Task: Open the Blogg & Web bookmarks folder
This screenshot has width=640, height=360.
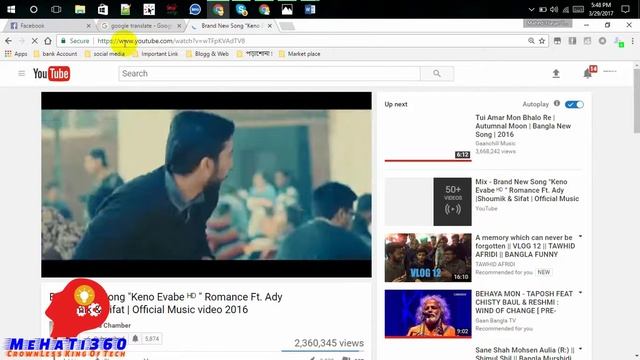Action: coord(207,53)
